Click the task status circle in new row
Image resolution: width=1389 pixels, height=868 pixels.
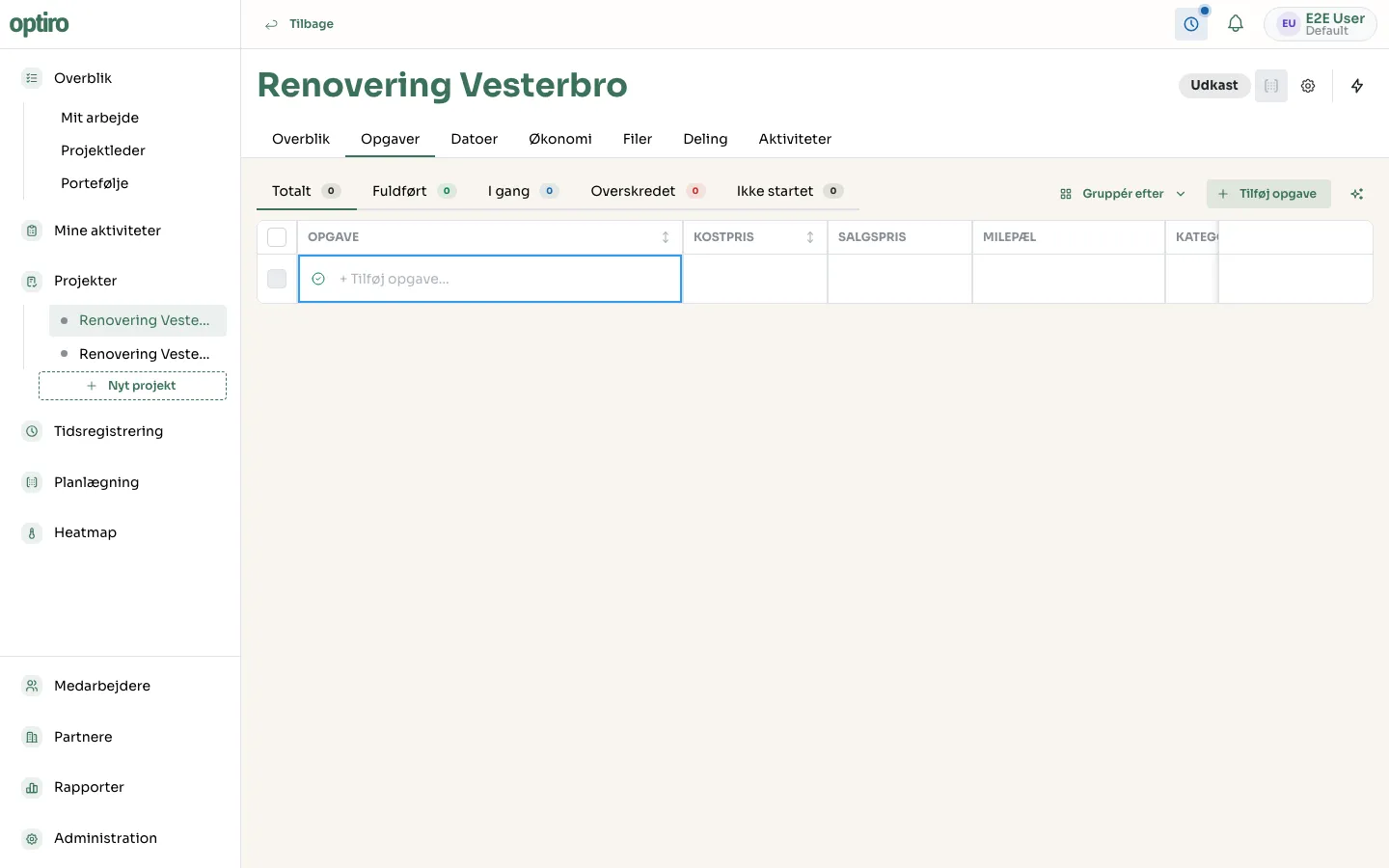[x=318, y=279]
